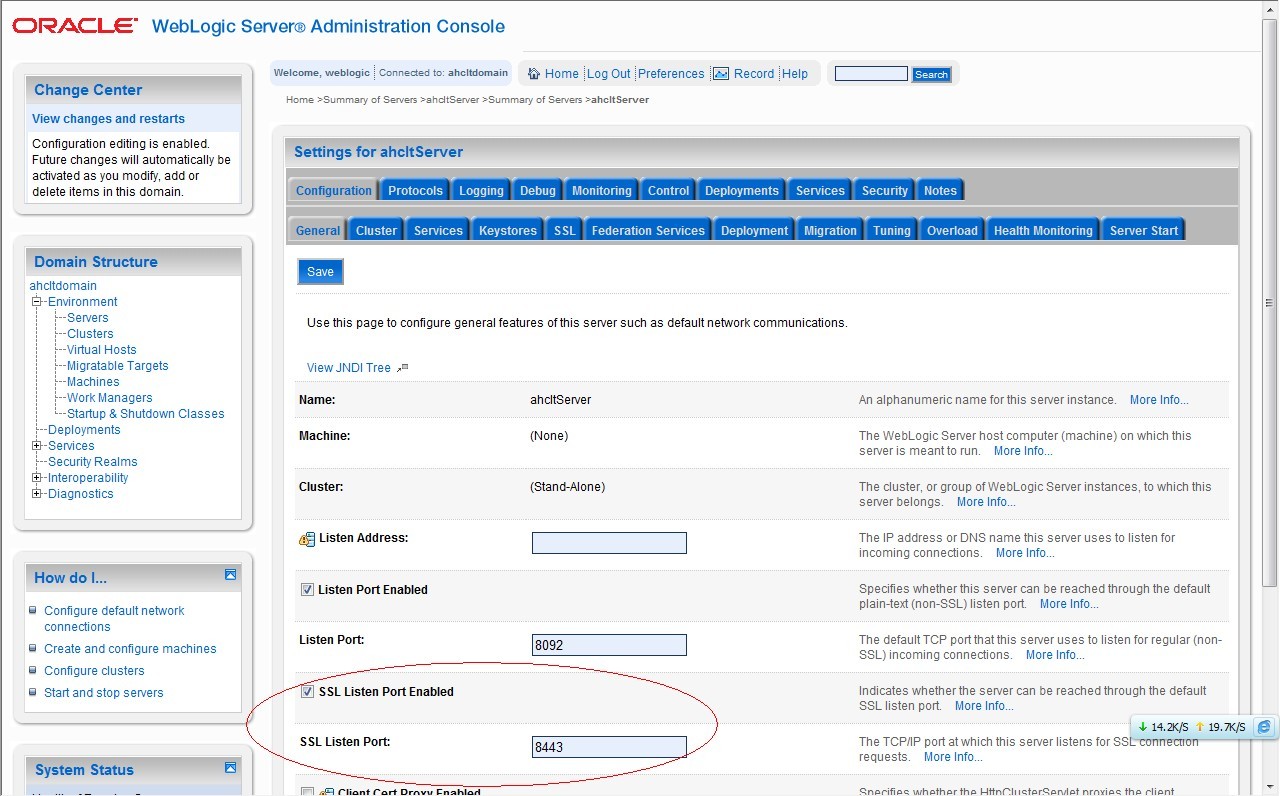The width and height of the screenshot is (1280, 796).
Task: Go to the Monitoring tab
Action: click(601, 191)
